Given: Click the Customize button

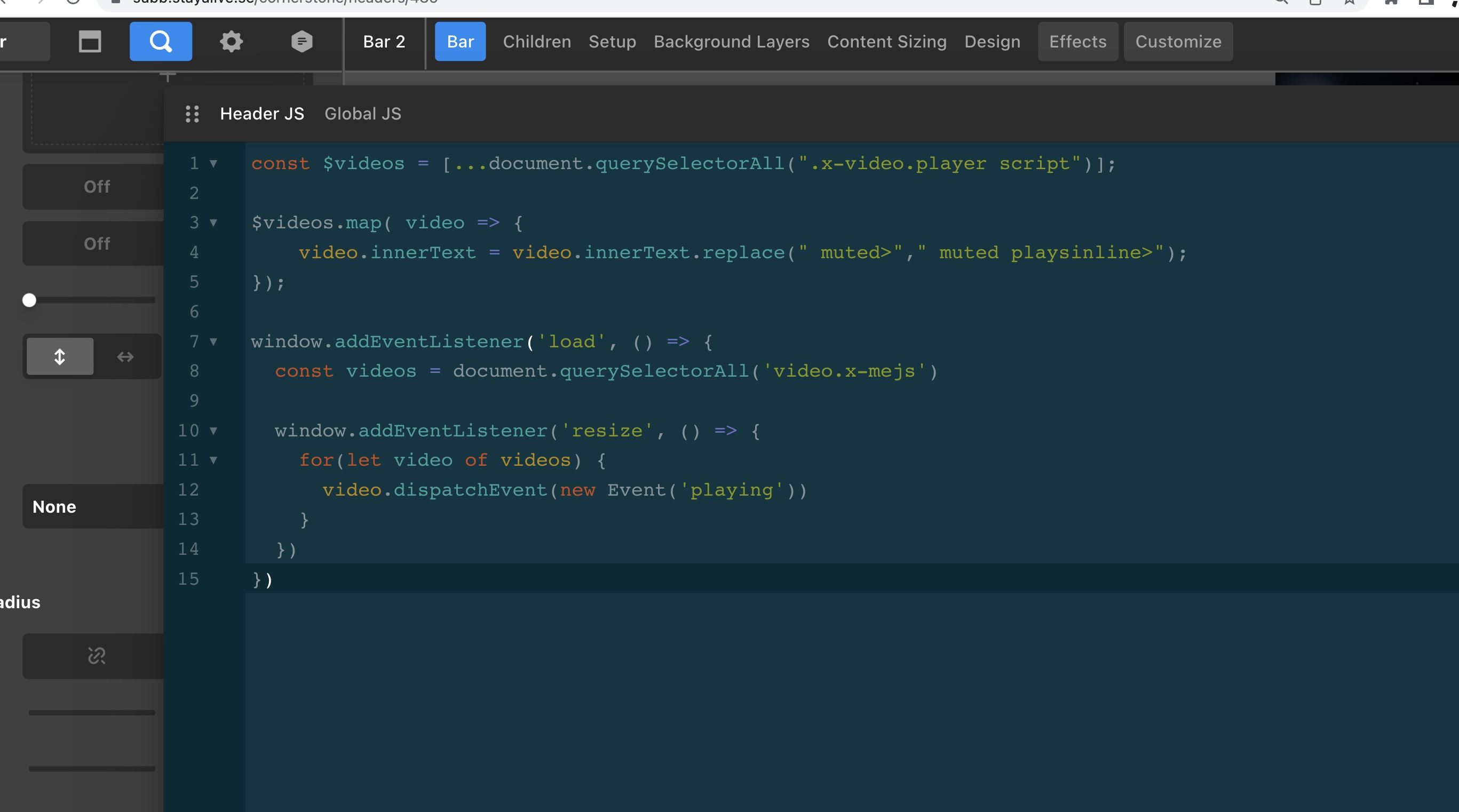Looking at the screenshot, I should pyautogui.click(x=1178, y=41).
